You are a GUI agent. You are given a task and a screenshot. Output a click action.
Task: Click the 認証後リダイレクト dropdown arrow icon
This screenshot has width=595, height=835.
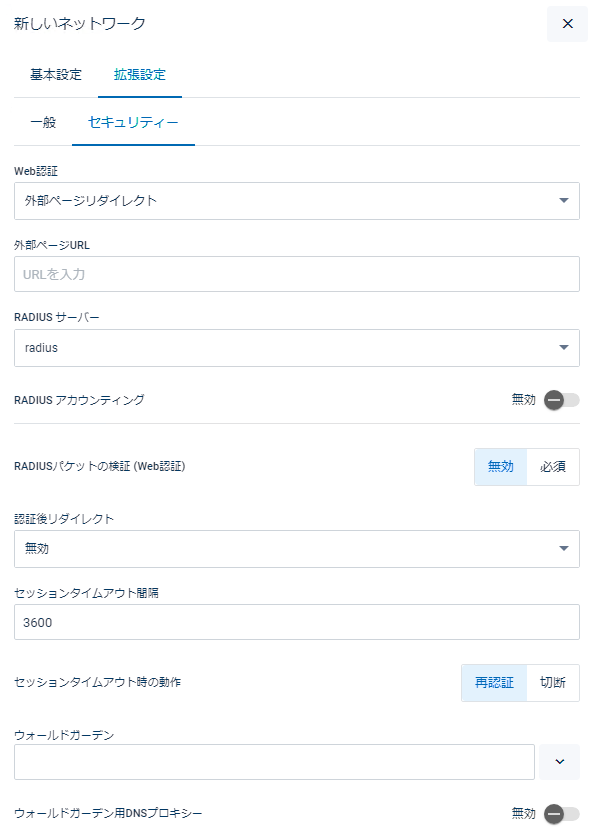coord(564,549)
